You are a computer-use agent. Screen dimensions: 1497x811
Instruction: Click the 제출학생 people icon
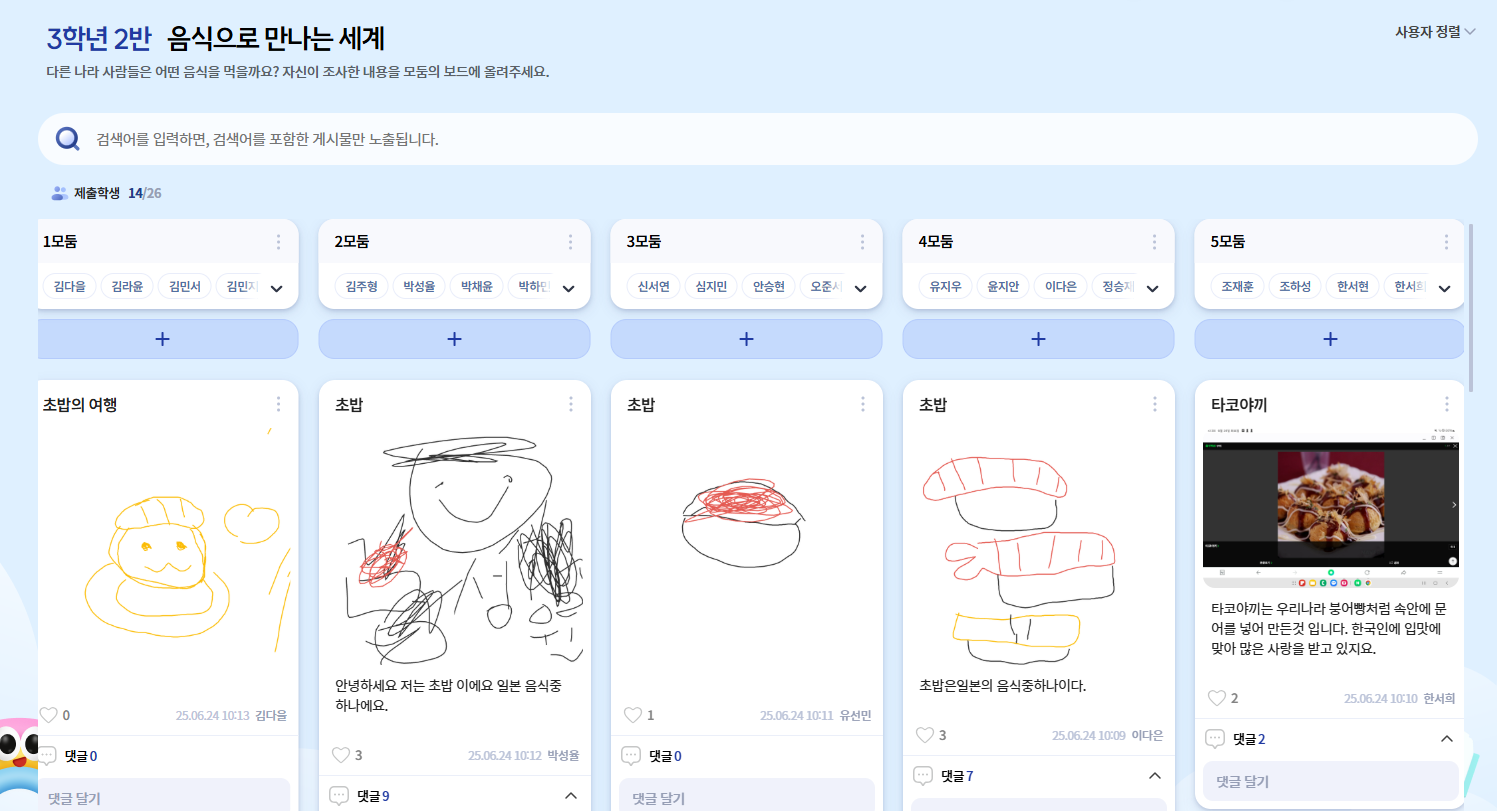(x=59, y=193)
